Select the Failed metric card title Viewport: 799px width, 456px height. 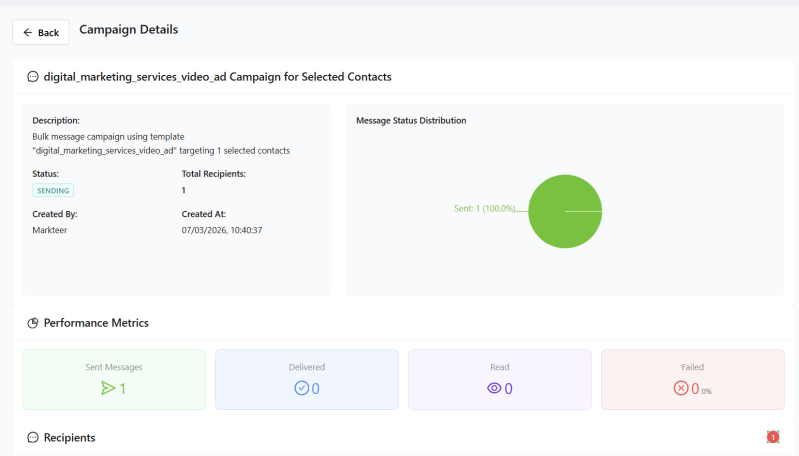tap(692, 367)
